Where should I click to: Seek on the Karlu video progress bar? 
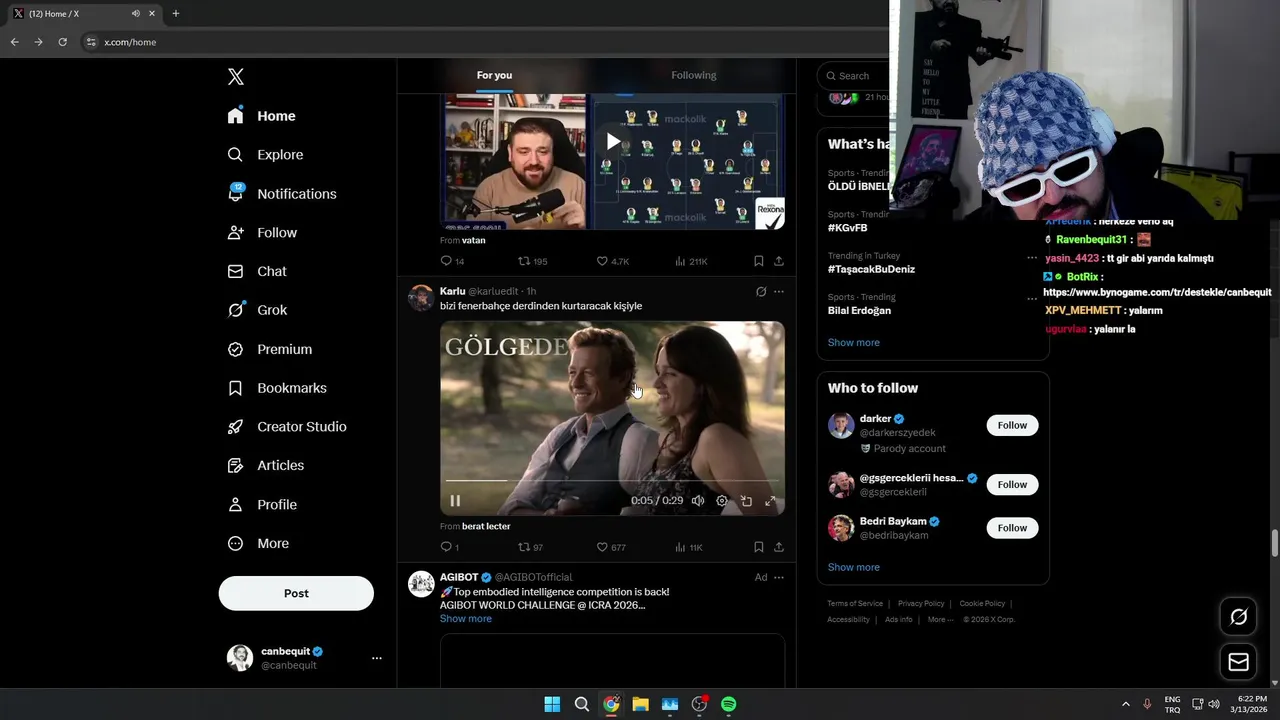612,481
